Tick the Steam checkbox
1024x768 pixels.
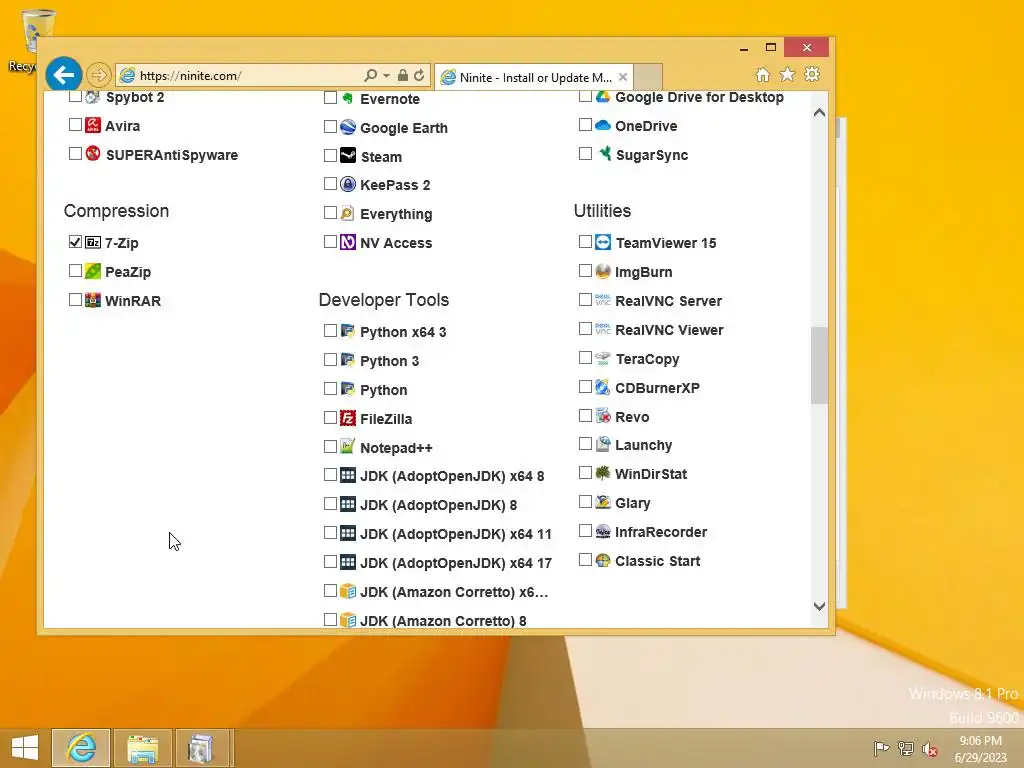[330, 155]
